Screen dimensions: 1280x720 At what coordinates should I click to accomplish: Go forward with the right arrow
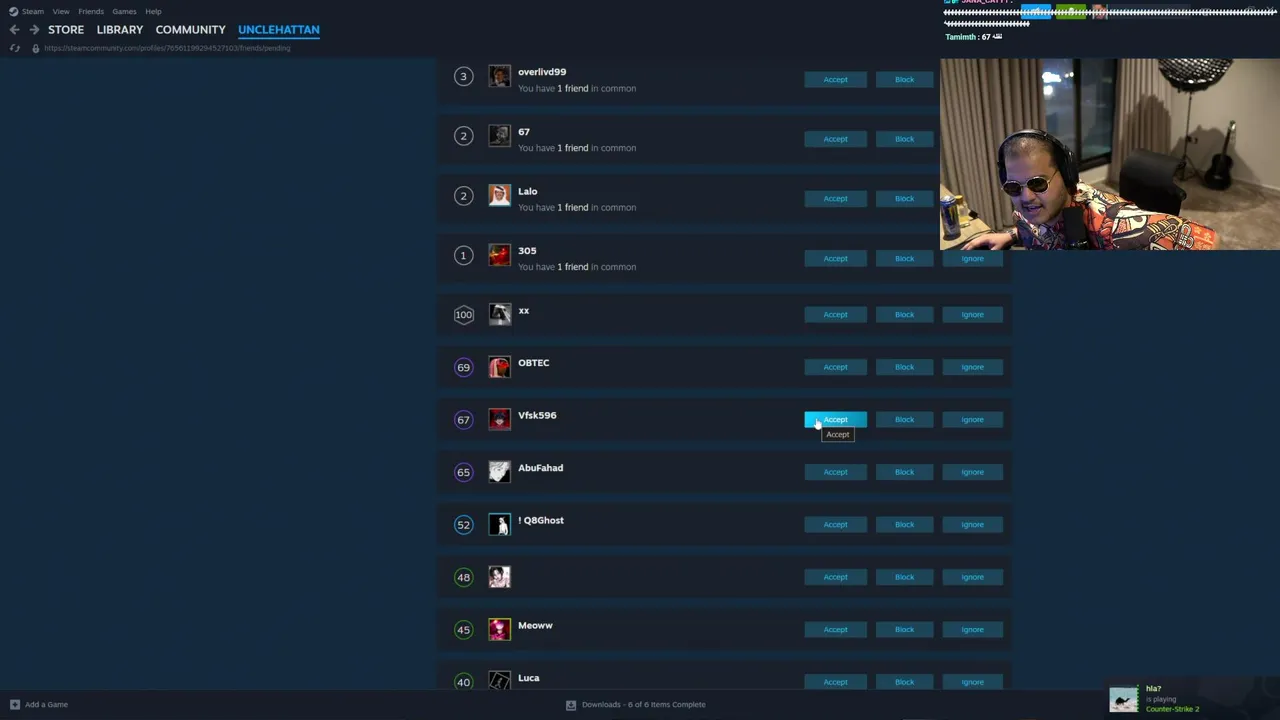pyautogui.click(x=34, y=30)
